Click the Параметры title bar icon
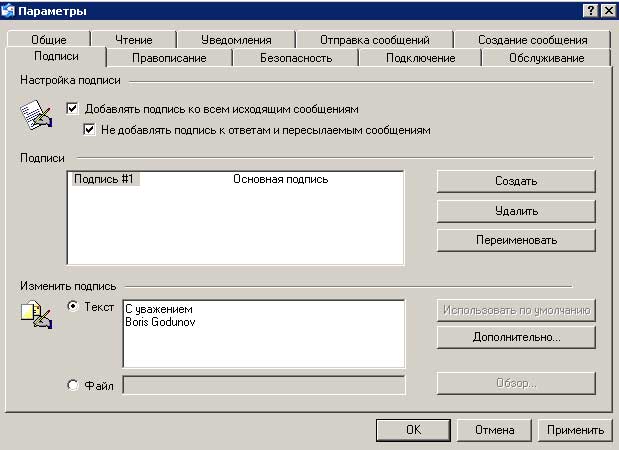The height and width of the screenshot is (450, 619). click(9, 10)
